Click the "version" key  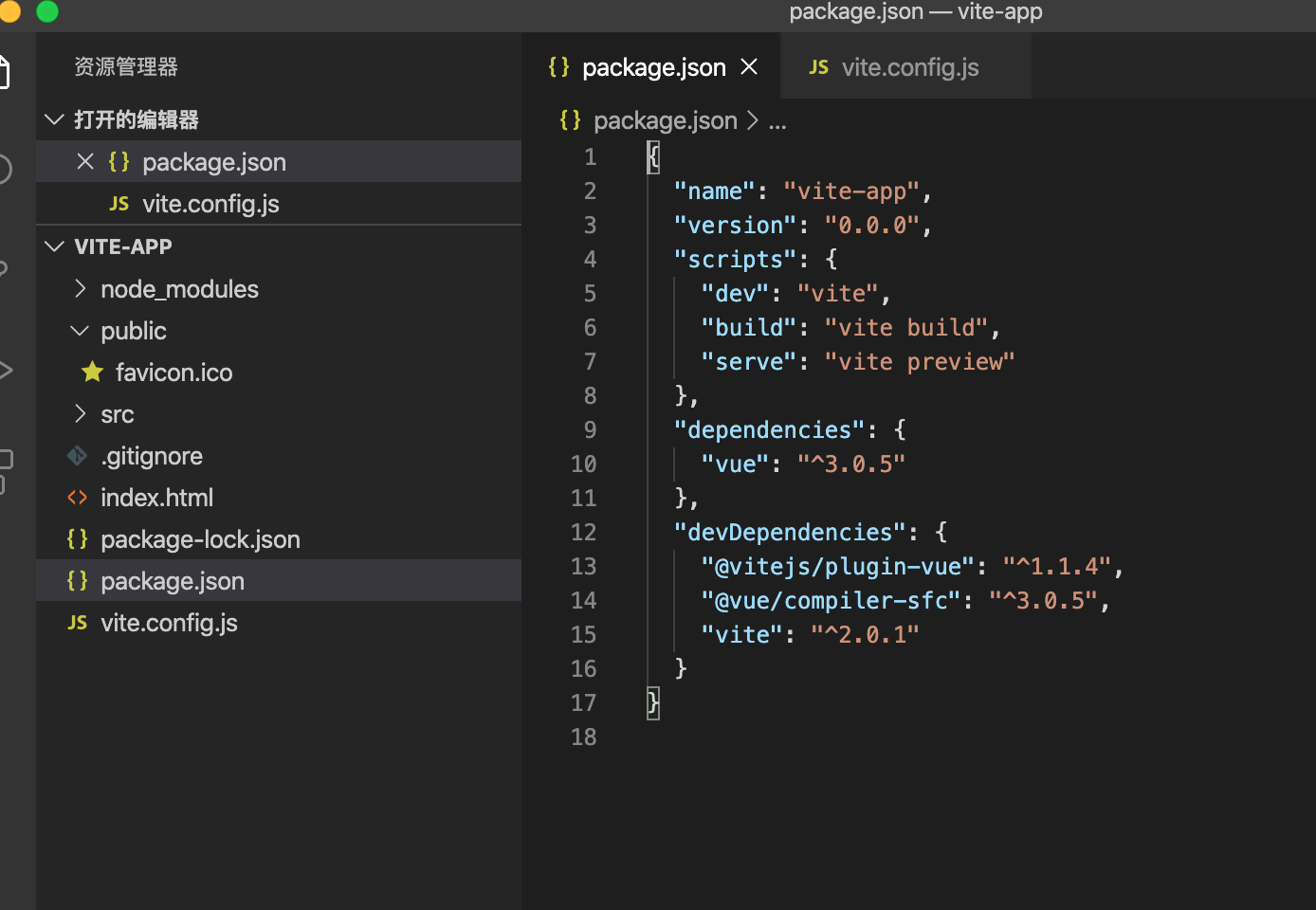tap(736, 226)
